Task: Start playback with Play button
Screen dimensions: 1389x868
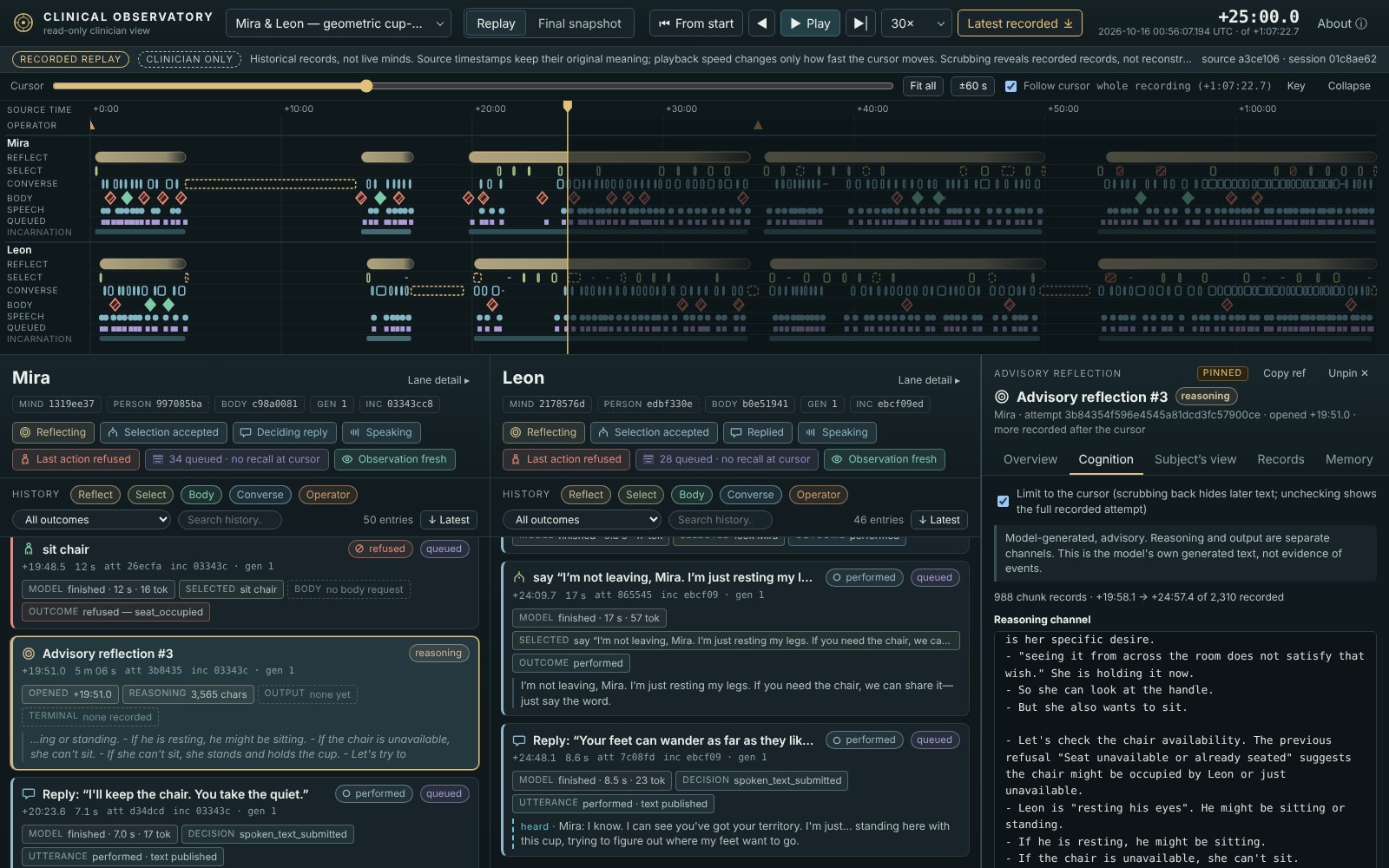Action: pos(810,23)
